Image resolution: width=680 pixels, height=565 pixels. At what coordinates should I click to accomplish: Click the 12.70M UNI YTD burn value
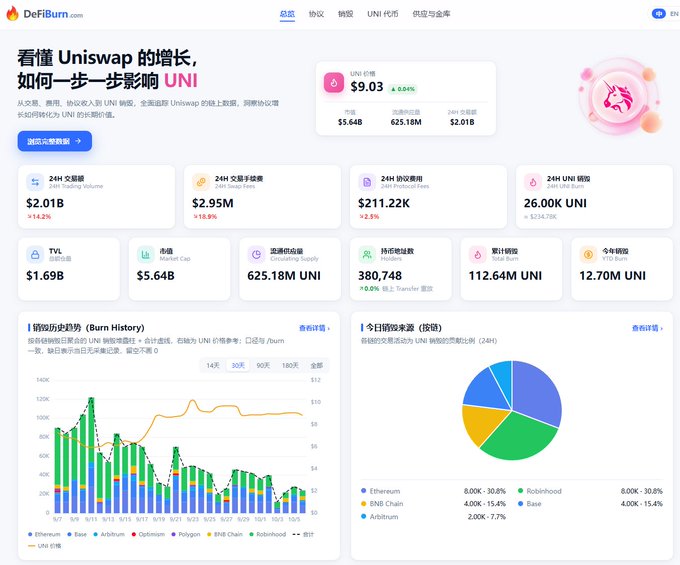pos(612,275)
